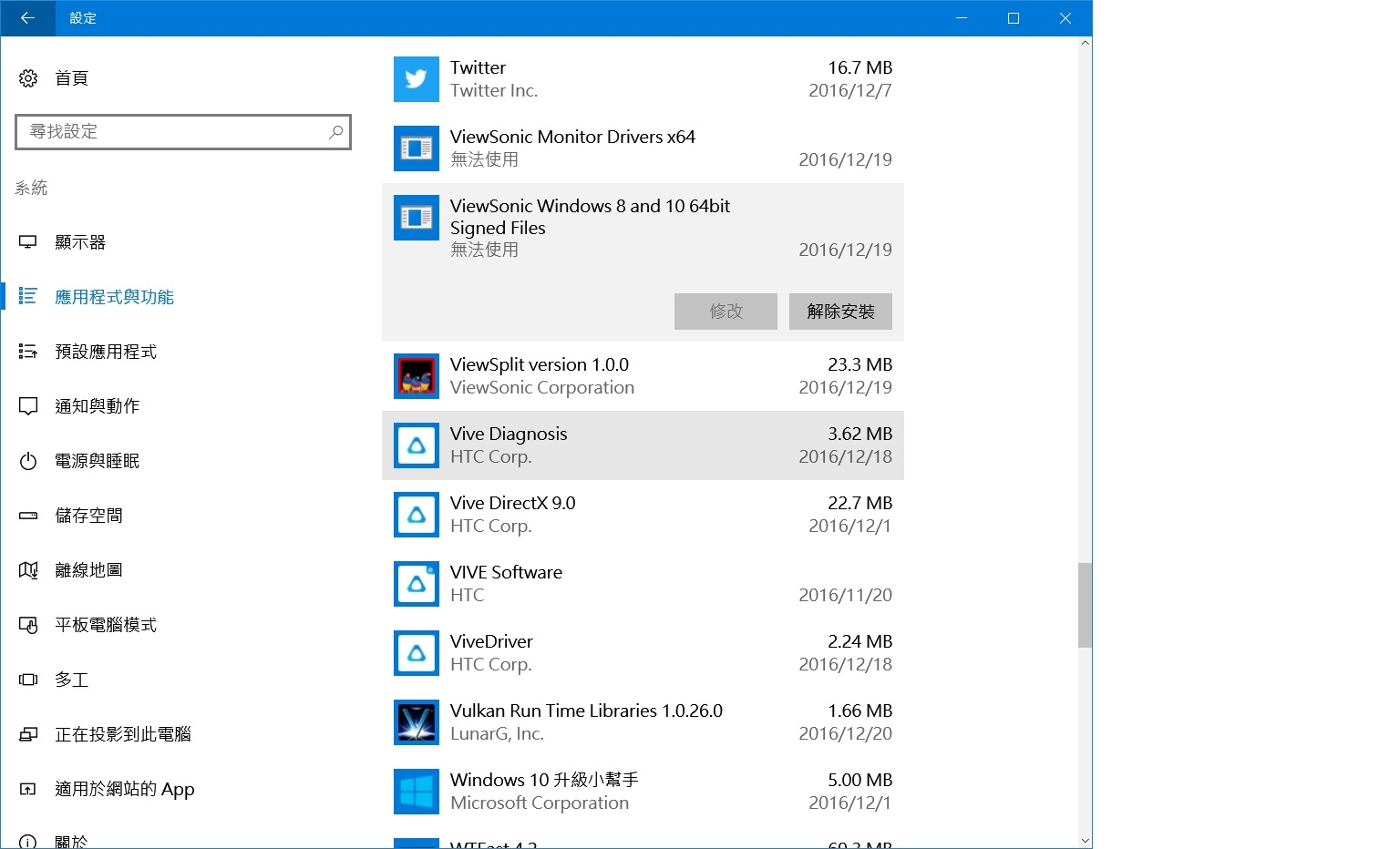Switch to 儲存空間 page

click(x=88, y=516)
